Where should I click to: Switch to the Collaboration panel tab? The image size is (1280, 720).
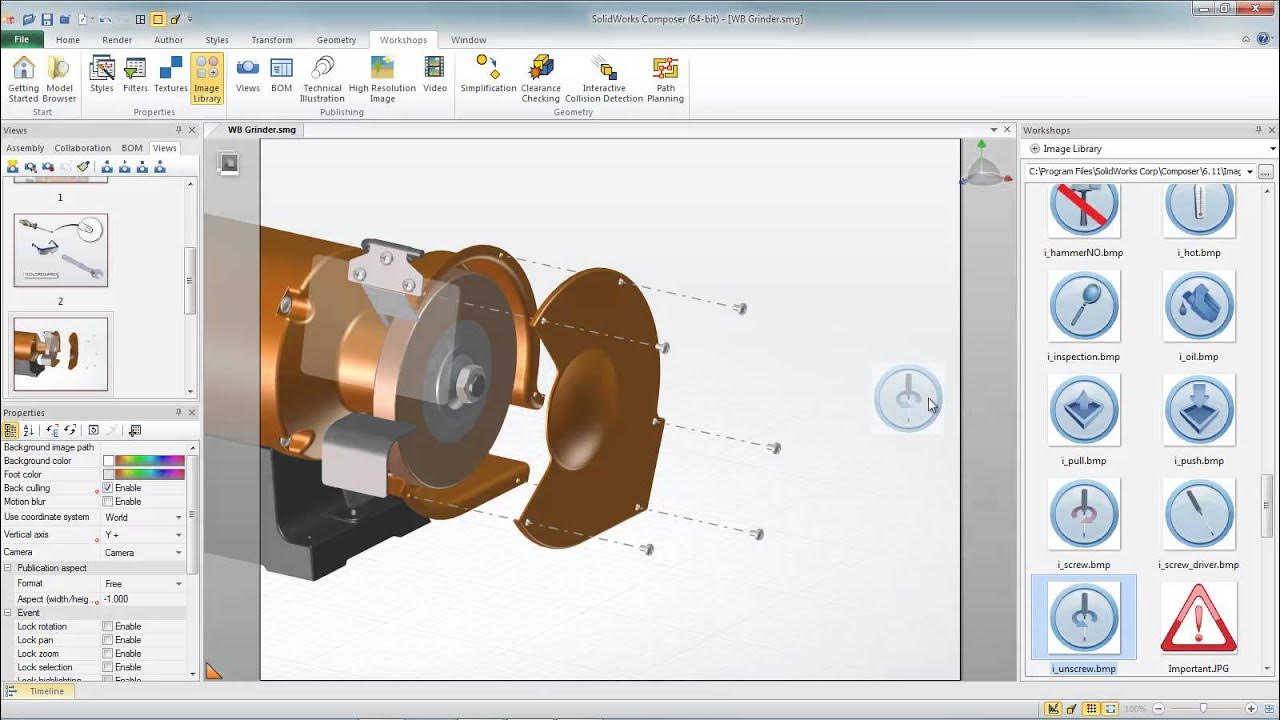[82, 148]
